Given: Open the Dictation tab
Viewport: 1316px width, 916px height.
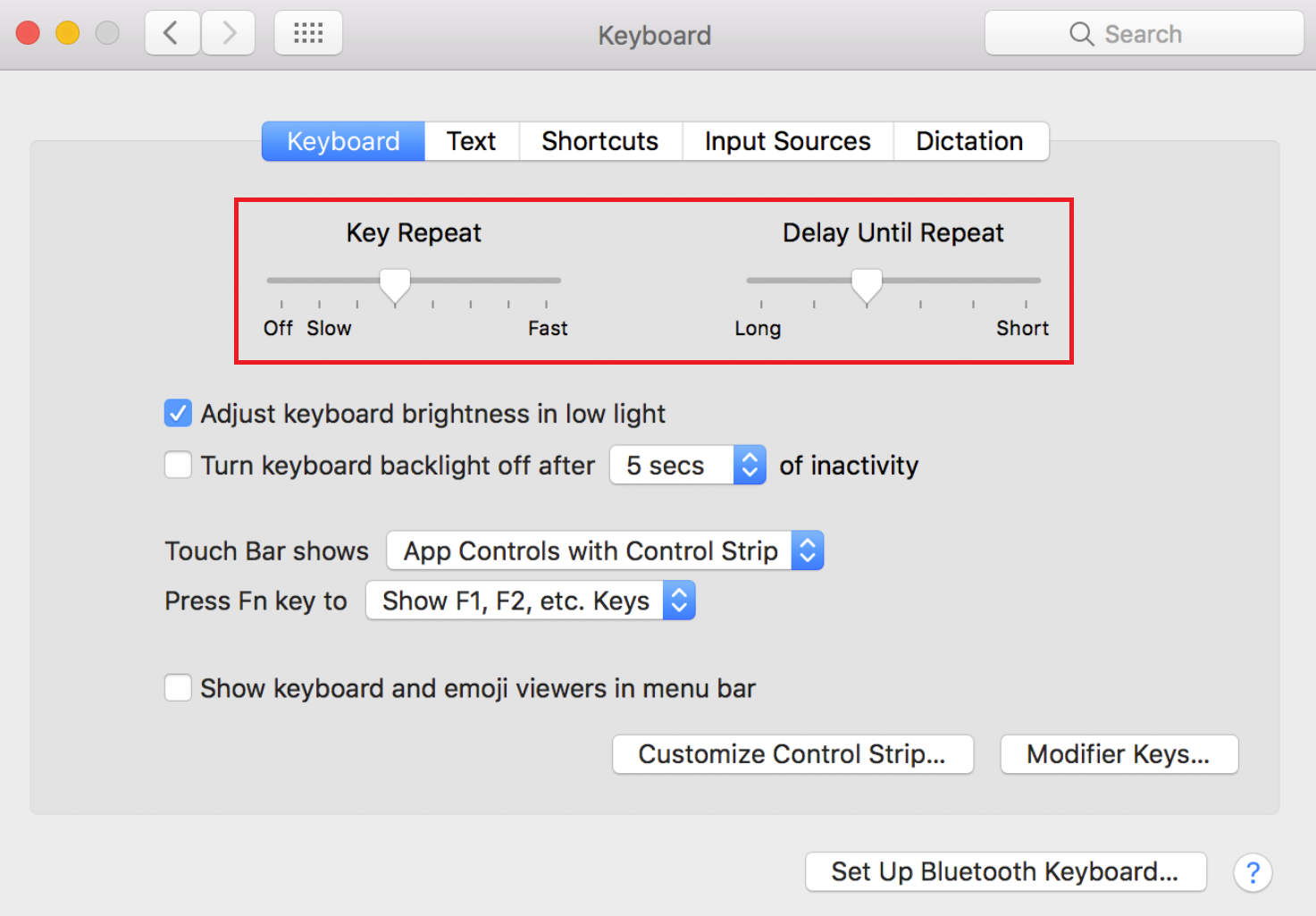Looking at the screenshot, I should pos(969,140).
